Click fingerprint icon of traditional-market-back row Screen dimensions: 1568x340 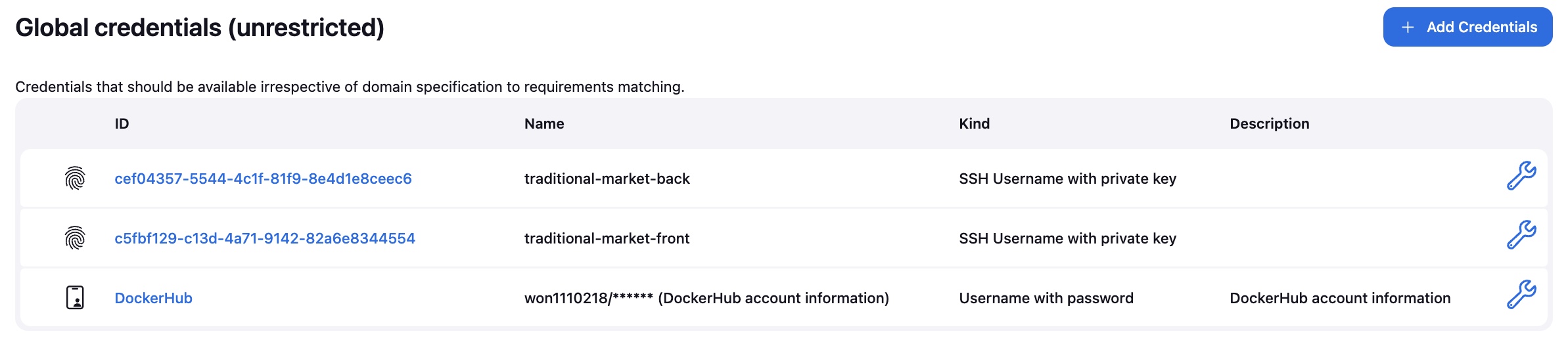(x=75, y=178)
